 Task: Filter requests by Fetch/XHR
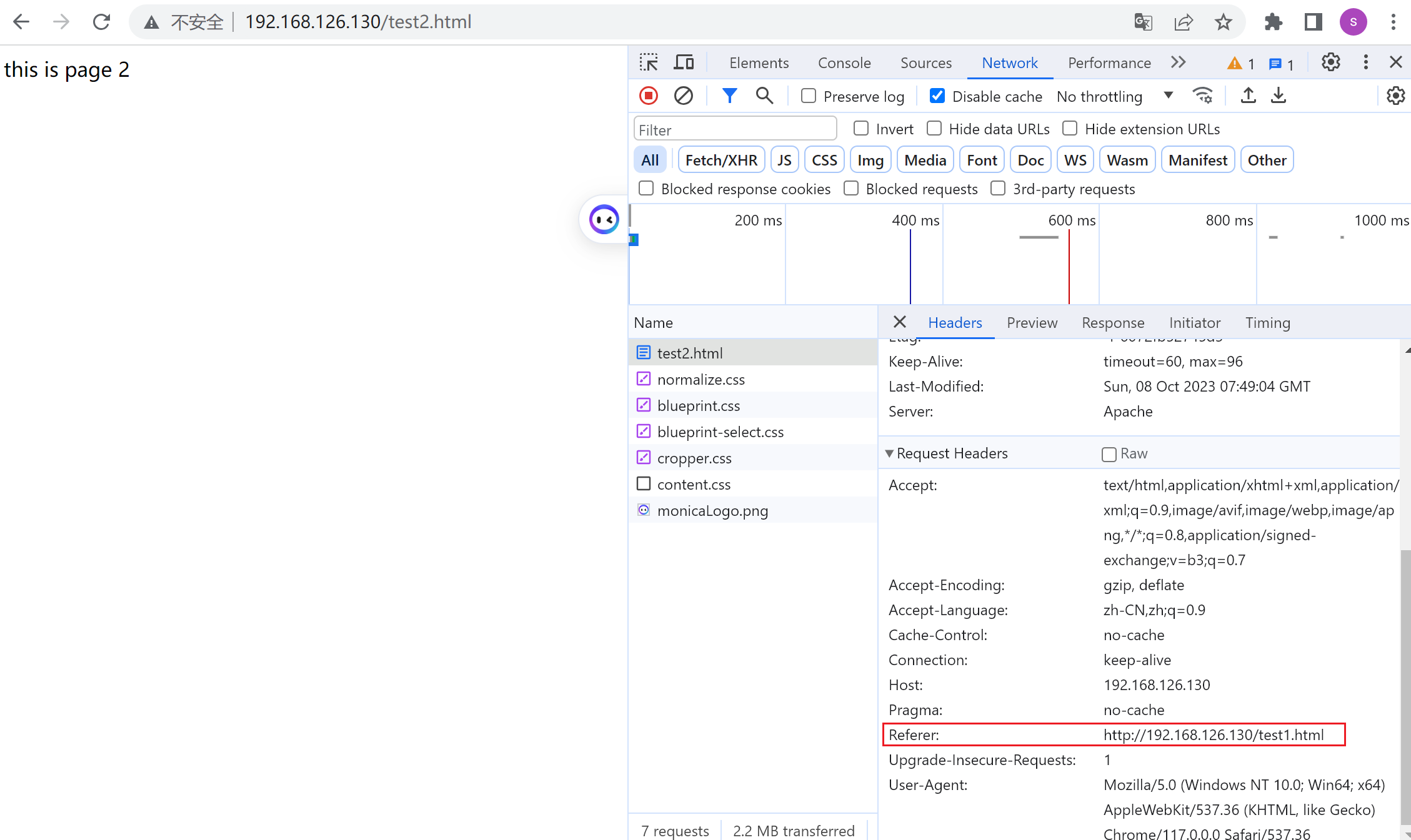(721, 160)
